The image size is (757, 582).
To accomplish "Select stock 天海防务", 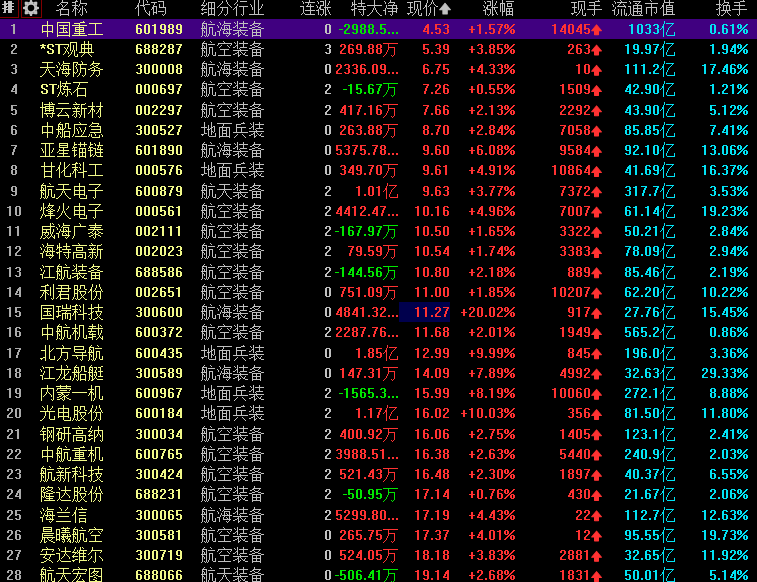I will point(71,69).
